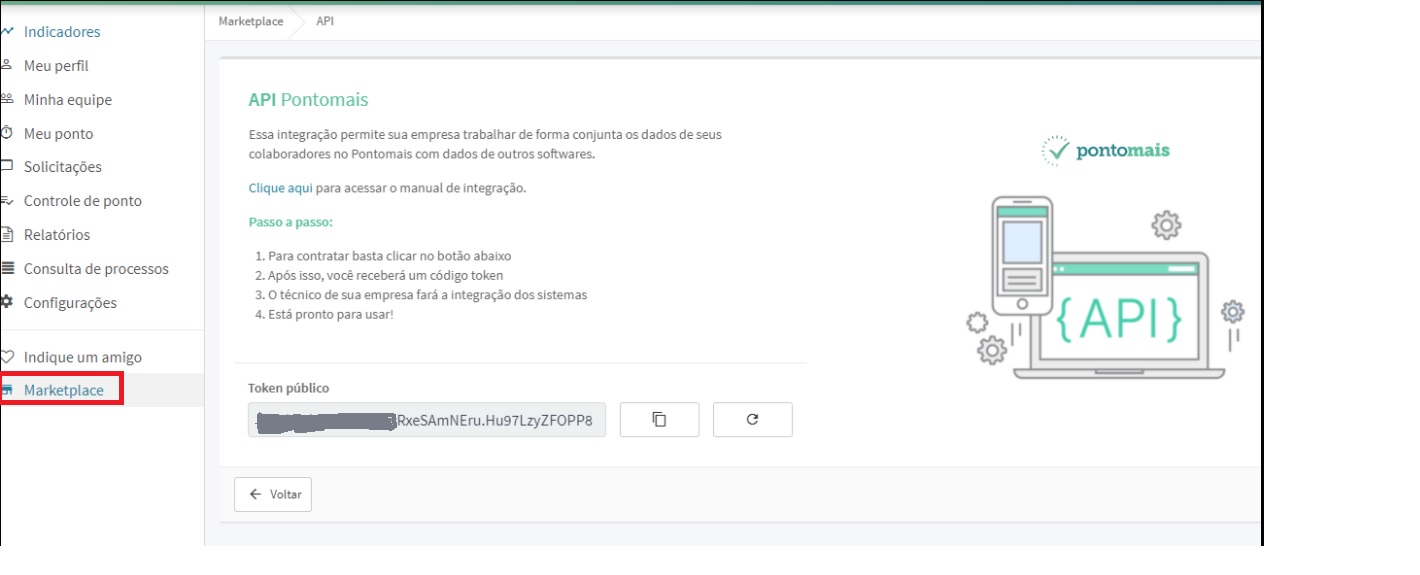Click the Solicitações chat icon
1420x575 pixels.
click(7, 167)
